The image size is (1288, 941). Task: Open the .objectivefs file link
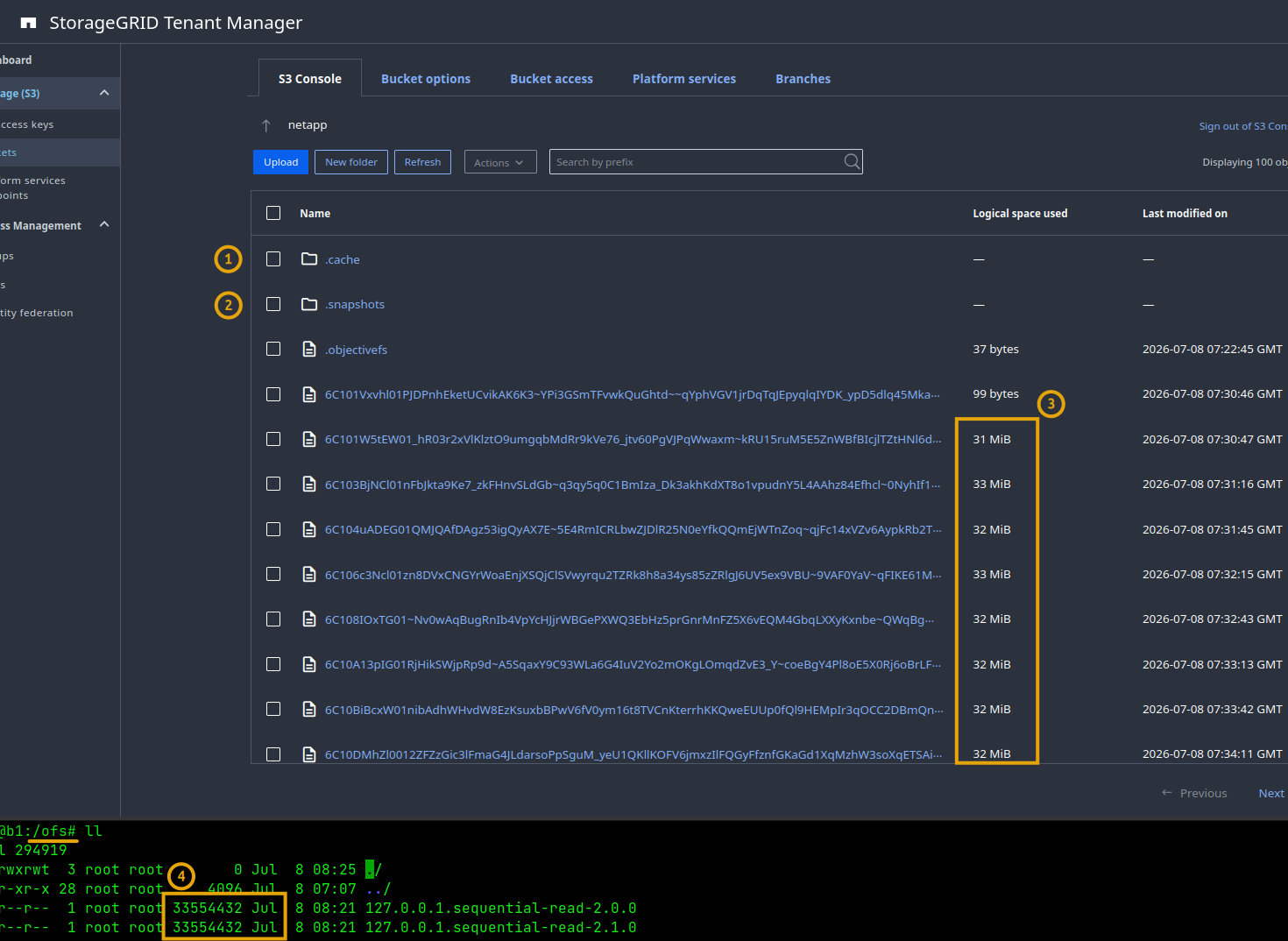coord(356,350)
